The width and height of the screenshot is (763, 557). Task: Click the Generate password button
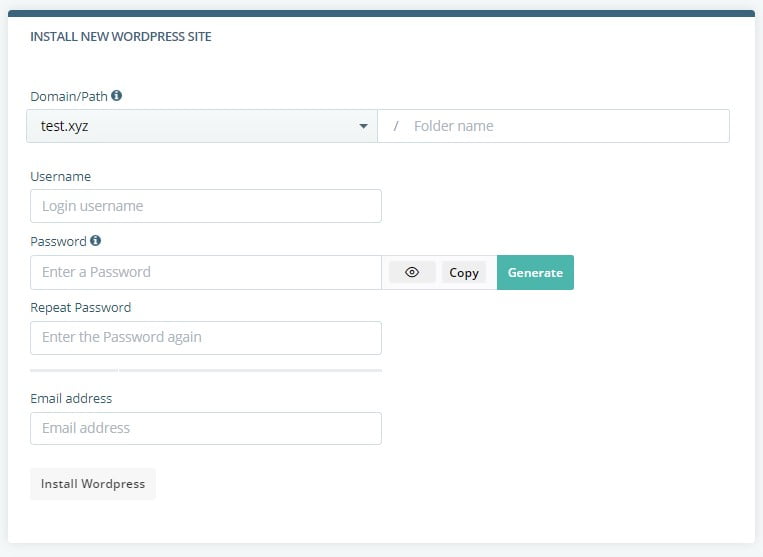click(535, 272)
